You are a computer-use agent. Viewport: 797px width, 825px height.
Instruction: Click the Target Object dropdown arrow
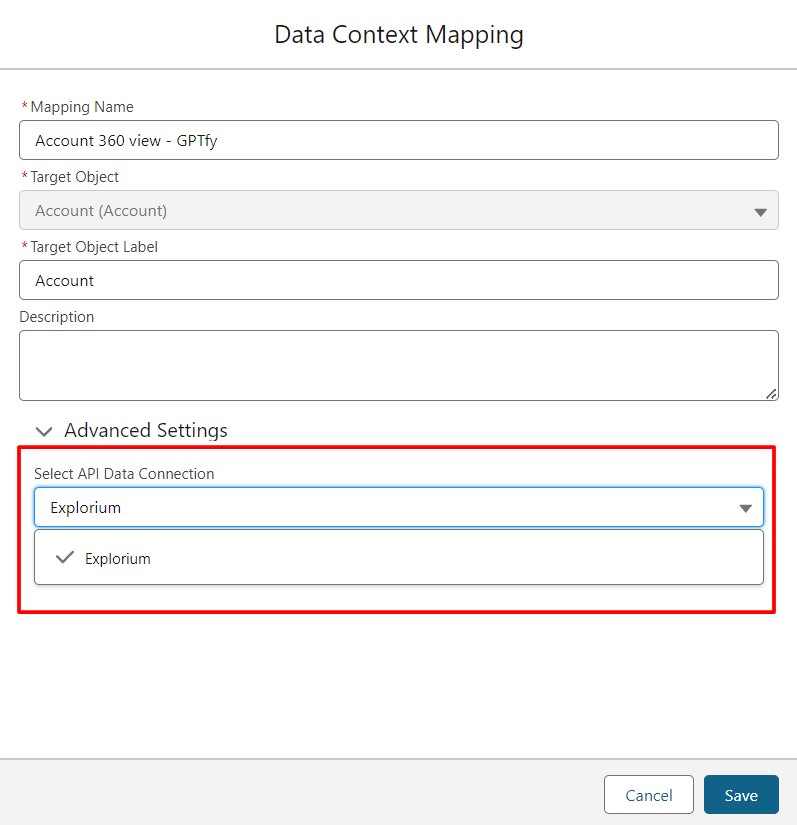pyautogui.click(x=760, y=212)
